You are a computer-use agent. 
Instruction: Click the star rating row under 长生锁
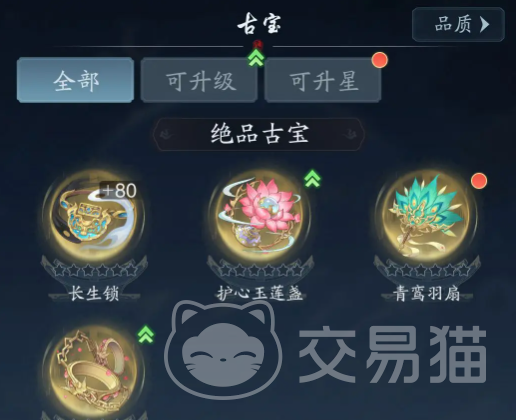(94, 270)
